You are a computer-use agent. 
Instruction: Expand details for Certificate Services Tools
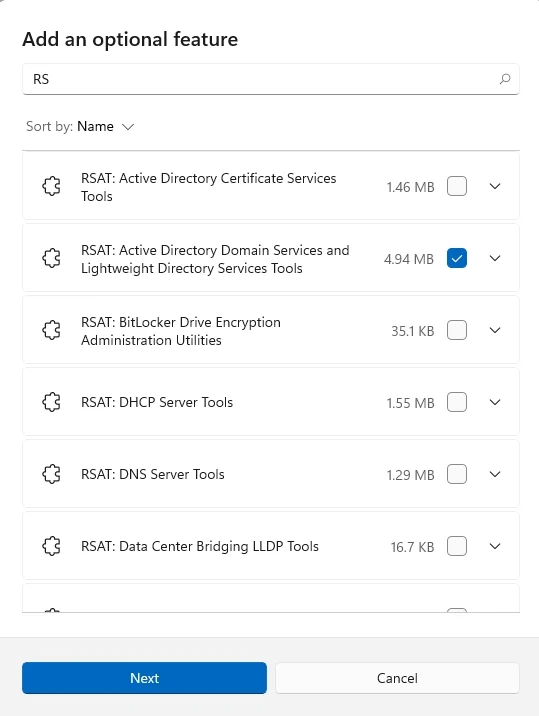pos(495,186)
